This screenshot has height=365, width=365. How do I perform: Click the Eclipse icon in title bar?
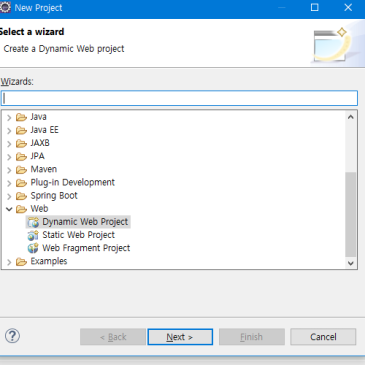(5, 7)
